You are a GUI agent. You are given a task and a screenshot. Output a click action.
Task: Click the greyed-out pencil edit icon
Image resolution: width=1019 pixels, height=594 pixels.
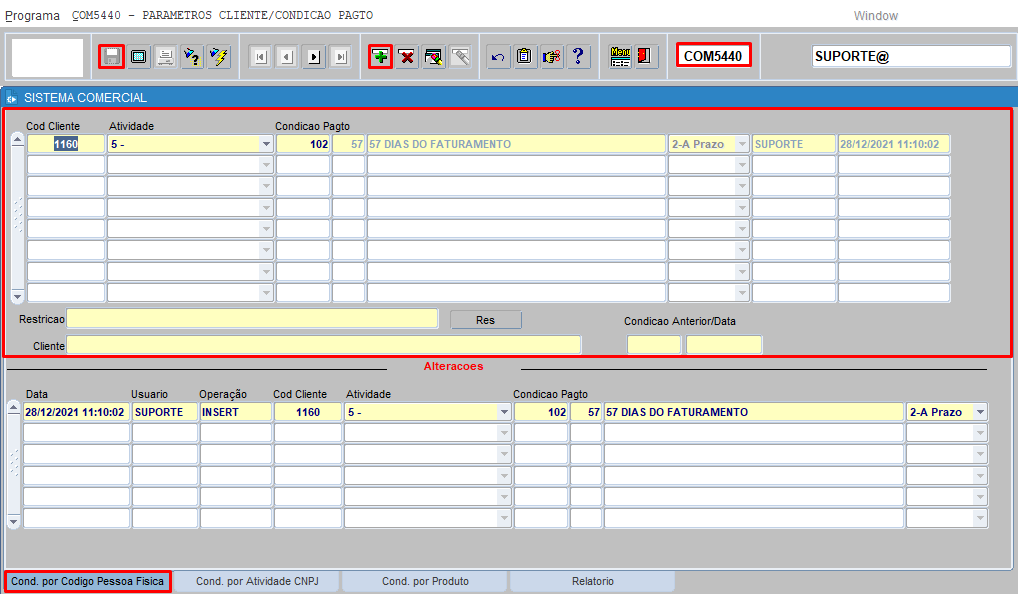[x=460, y=57]
